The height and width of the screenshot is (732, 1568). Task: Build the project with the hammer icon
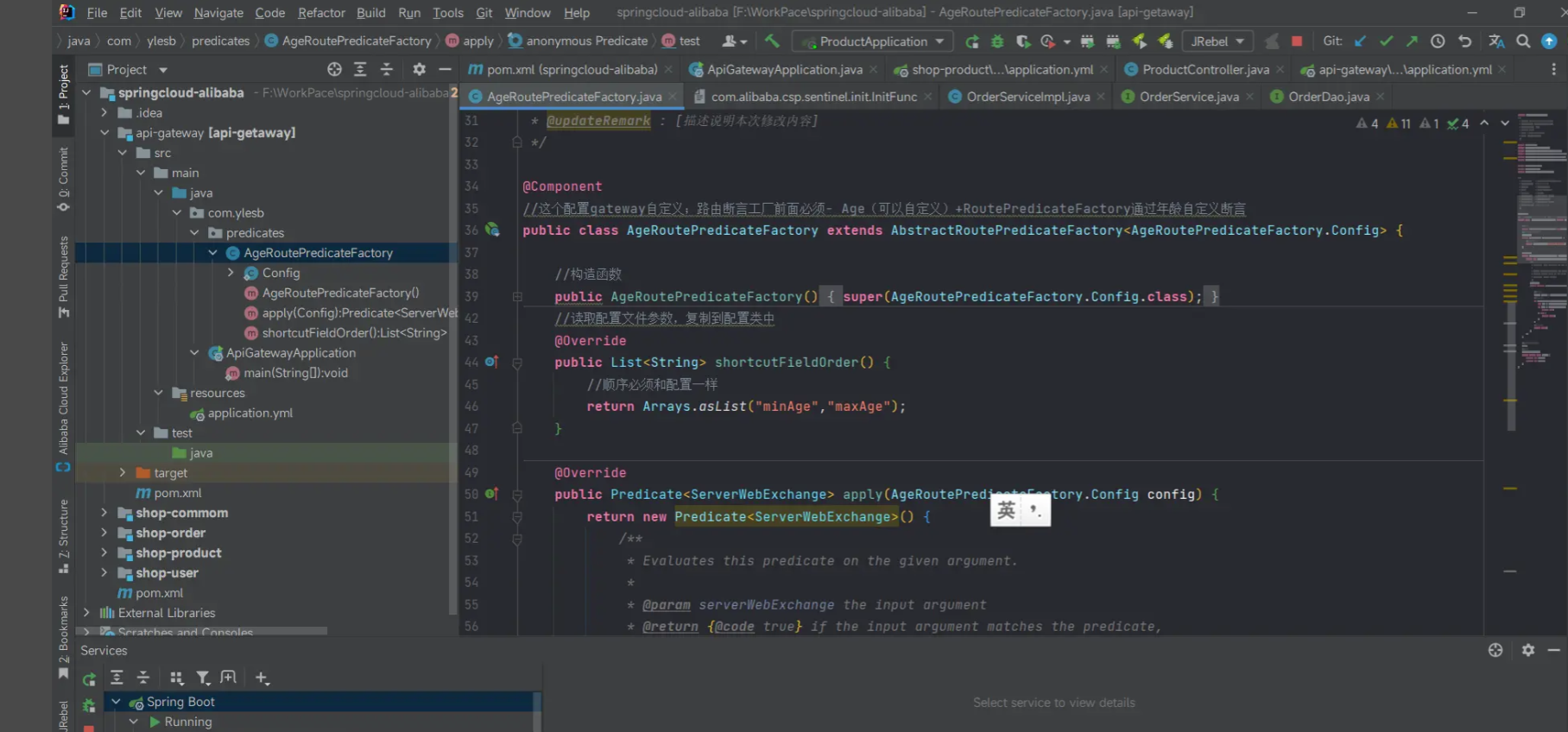tap(772, 41)
